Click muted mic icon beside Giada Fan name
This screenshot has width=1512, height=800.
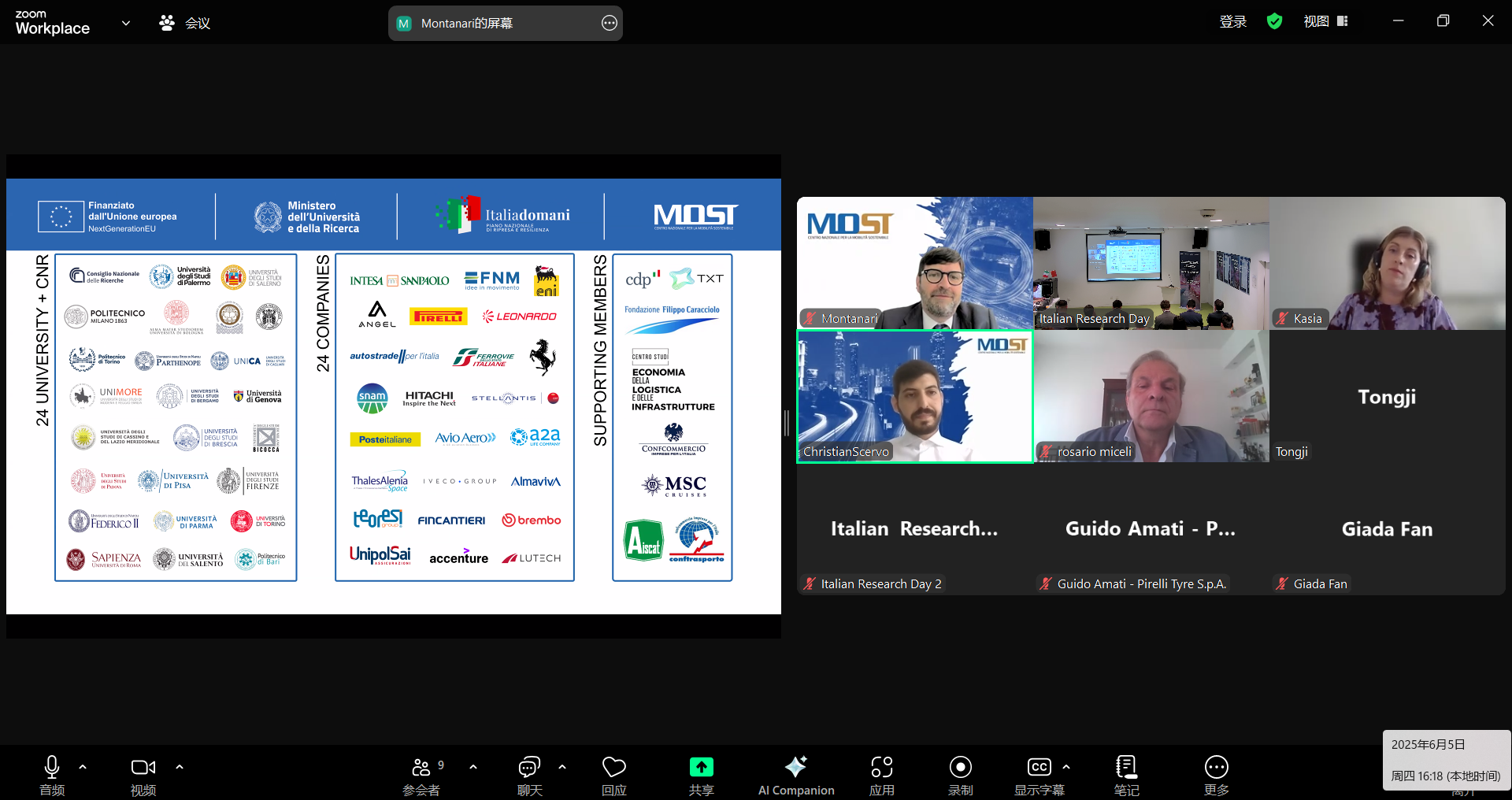[x=1282, y=583]
